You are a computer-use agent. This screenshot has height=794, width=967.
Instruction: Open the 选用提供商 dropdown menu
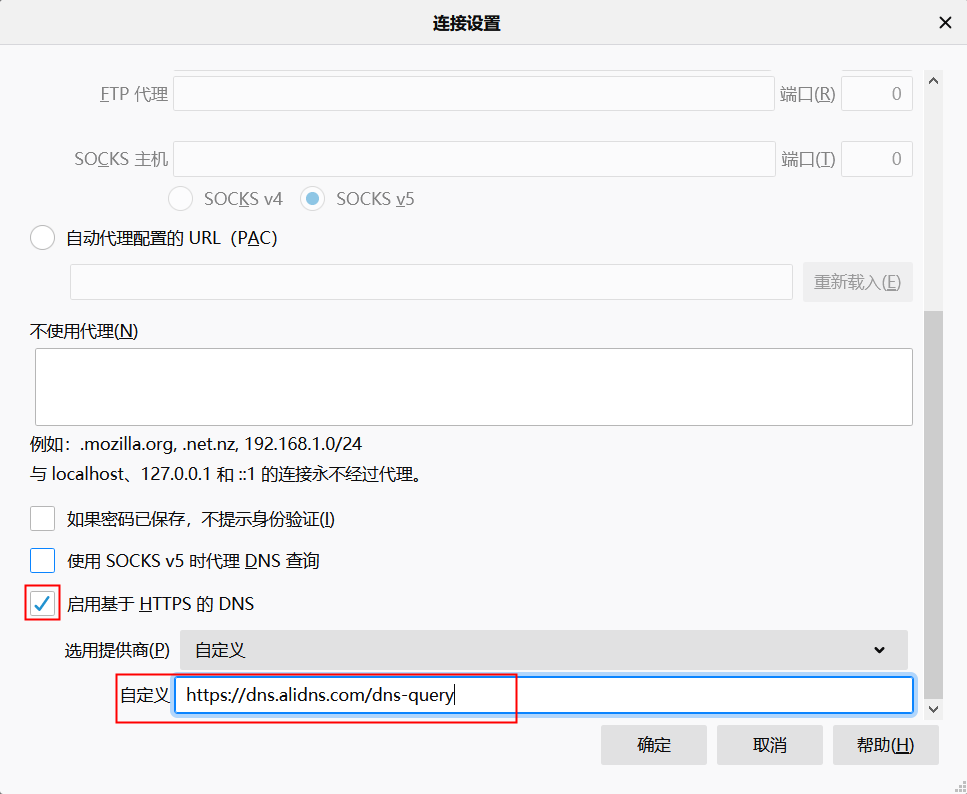(543, 650)
